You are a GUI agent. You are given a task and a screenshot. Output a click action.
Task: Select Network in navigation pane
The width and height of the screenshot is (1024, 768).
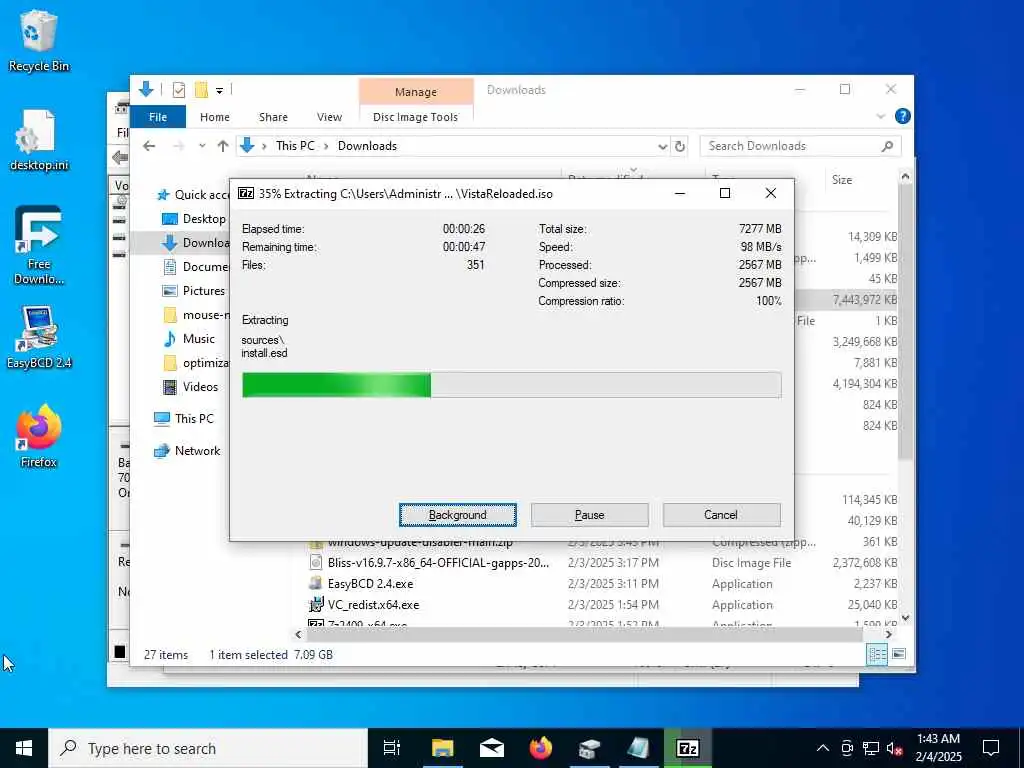(x=187, y=451)
